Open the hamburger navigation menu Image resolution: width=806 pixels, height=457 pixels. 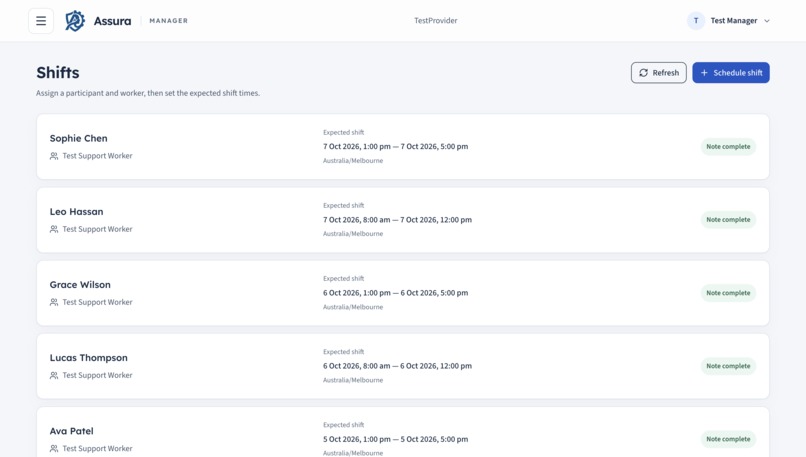point(41,21)
